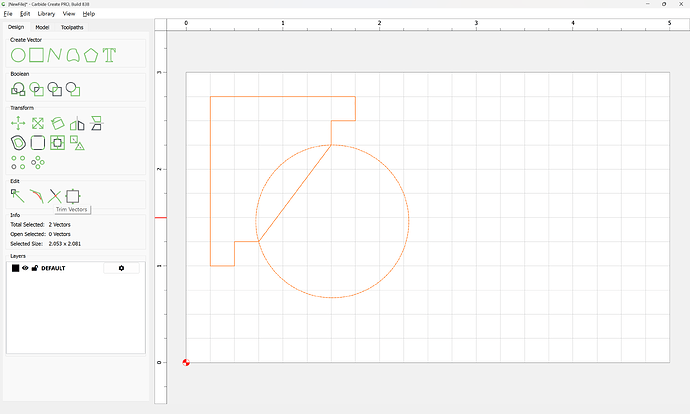Toggle visibility of DEFAULT layer
Screen dimensions: 690x414
click(25, 268)
